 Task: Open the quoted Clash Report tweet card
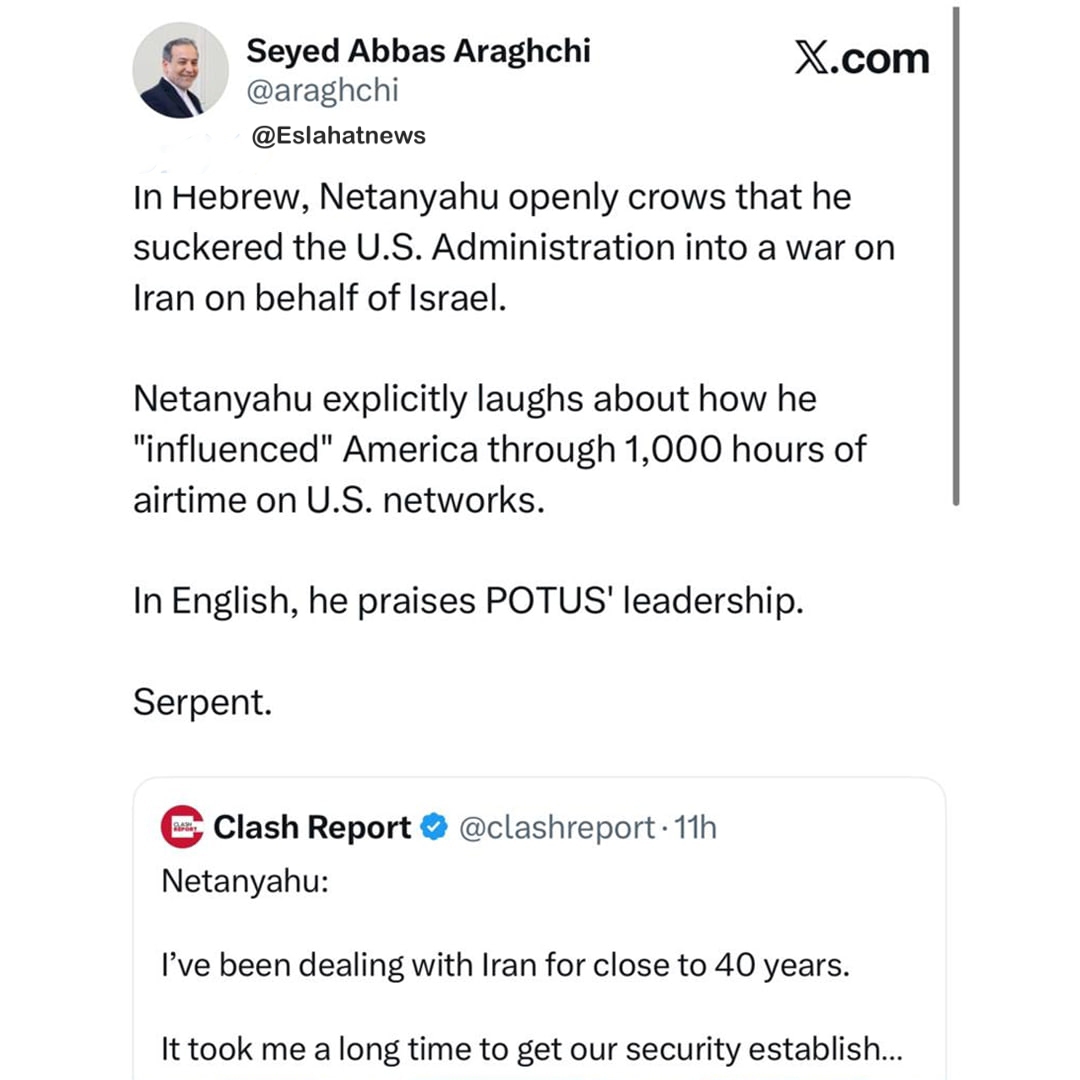(539, 928)
